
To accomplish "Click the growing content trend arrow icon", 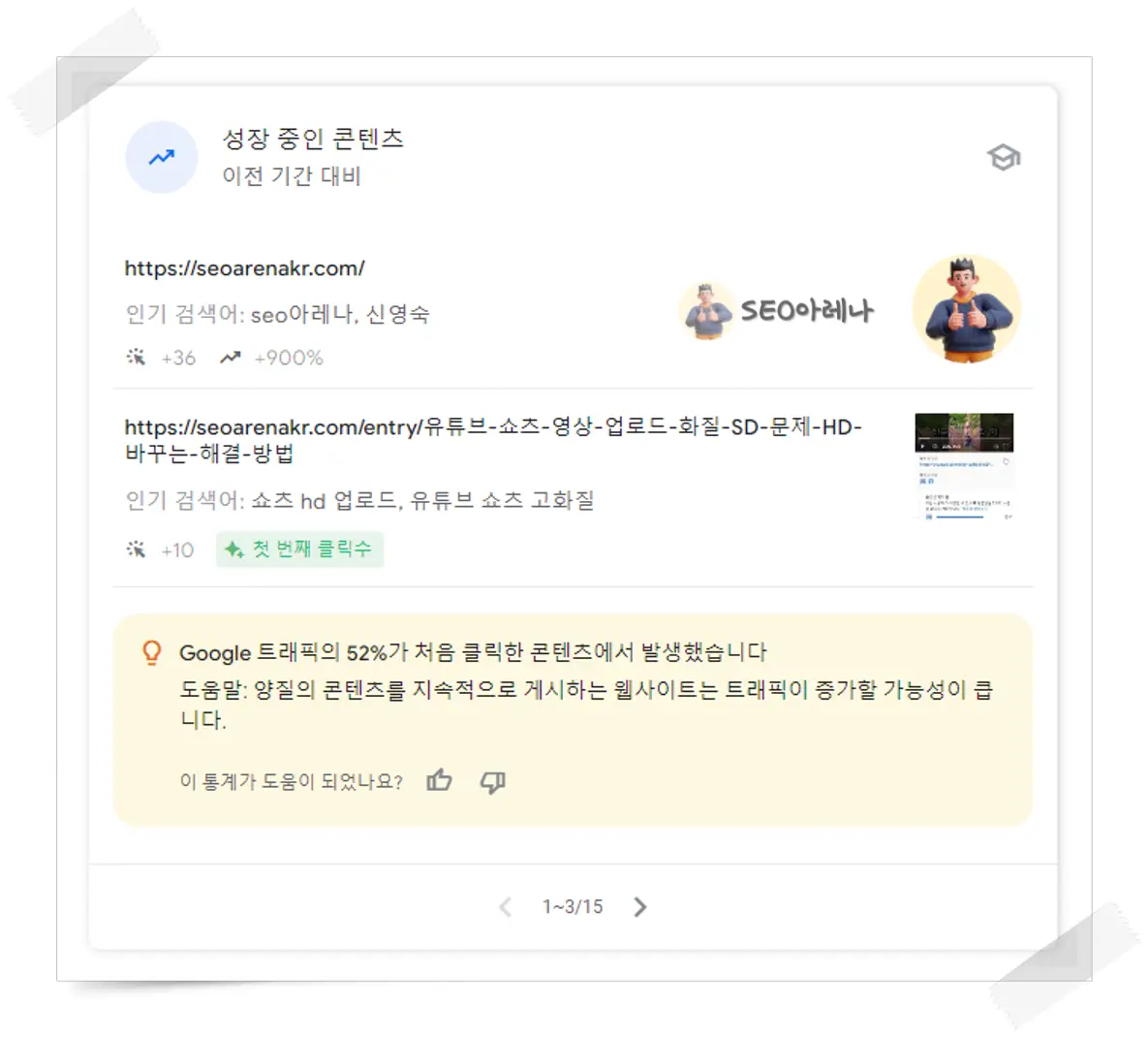I will (x=162, y=157).
